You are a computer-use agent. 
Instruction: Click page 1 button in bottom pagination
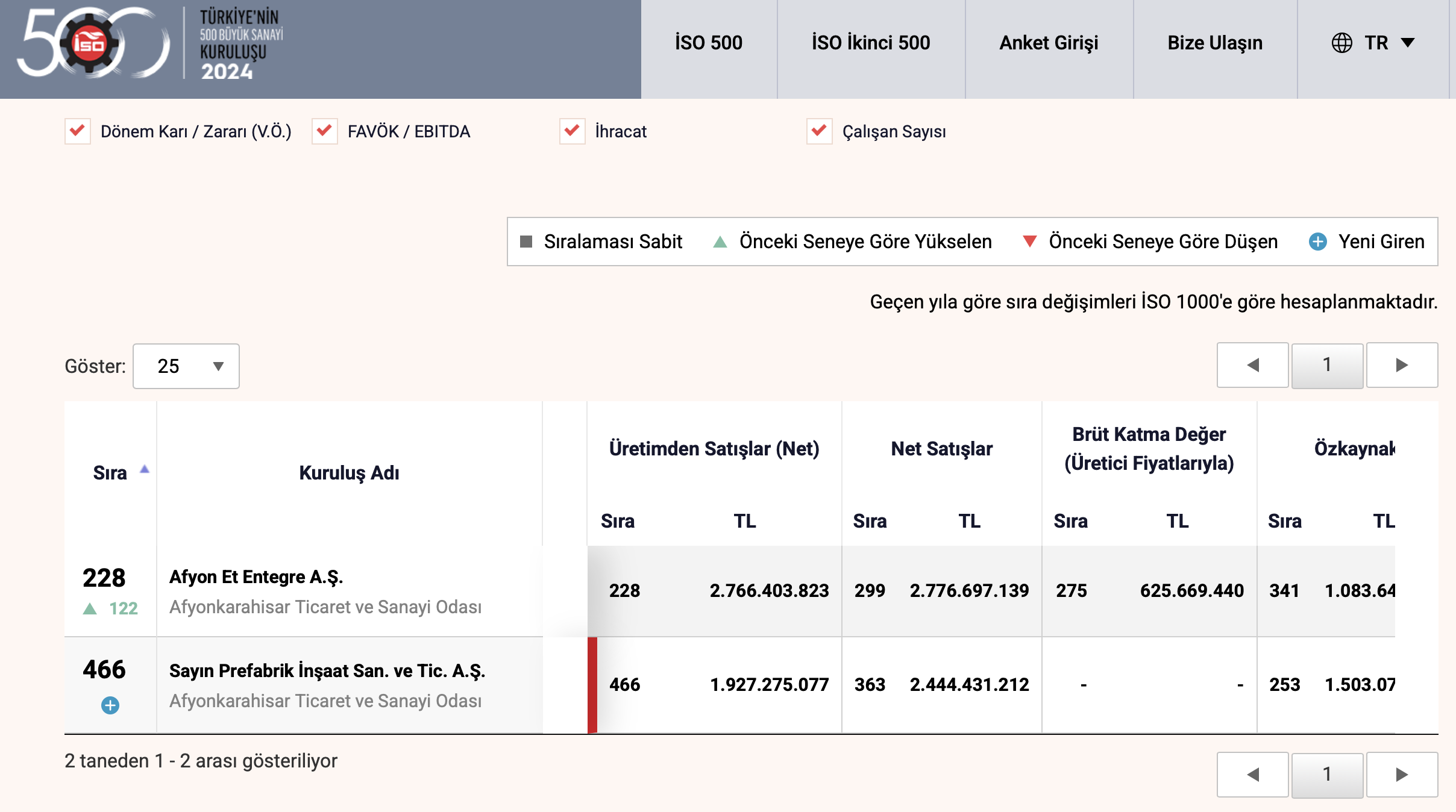pyautogui.click(x=1327, y=775)
